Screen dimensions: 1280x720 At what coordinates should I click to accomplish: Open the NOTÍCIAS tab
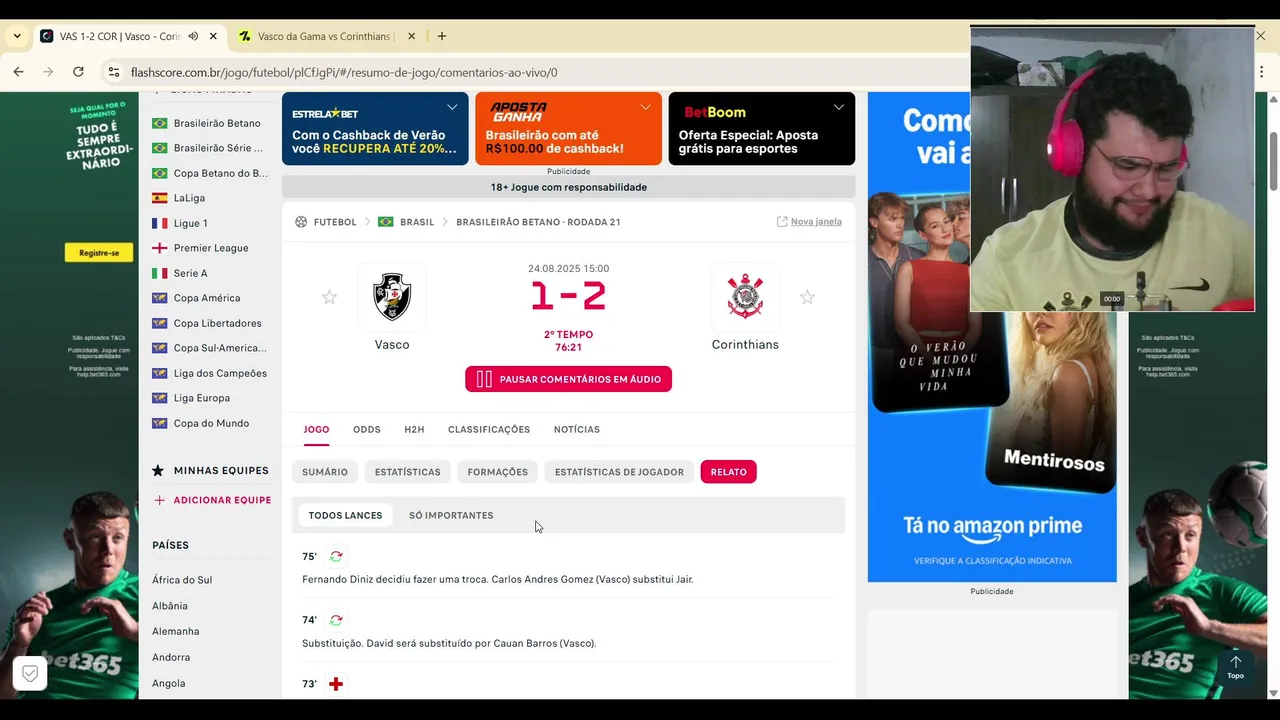[x=577, y=429]
